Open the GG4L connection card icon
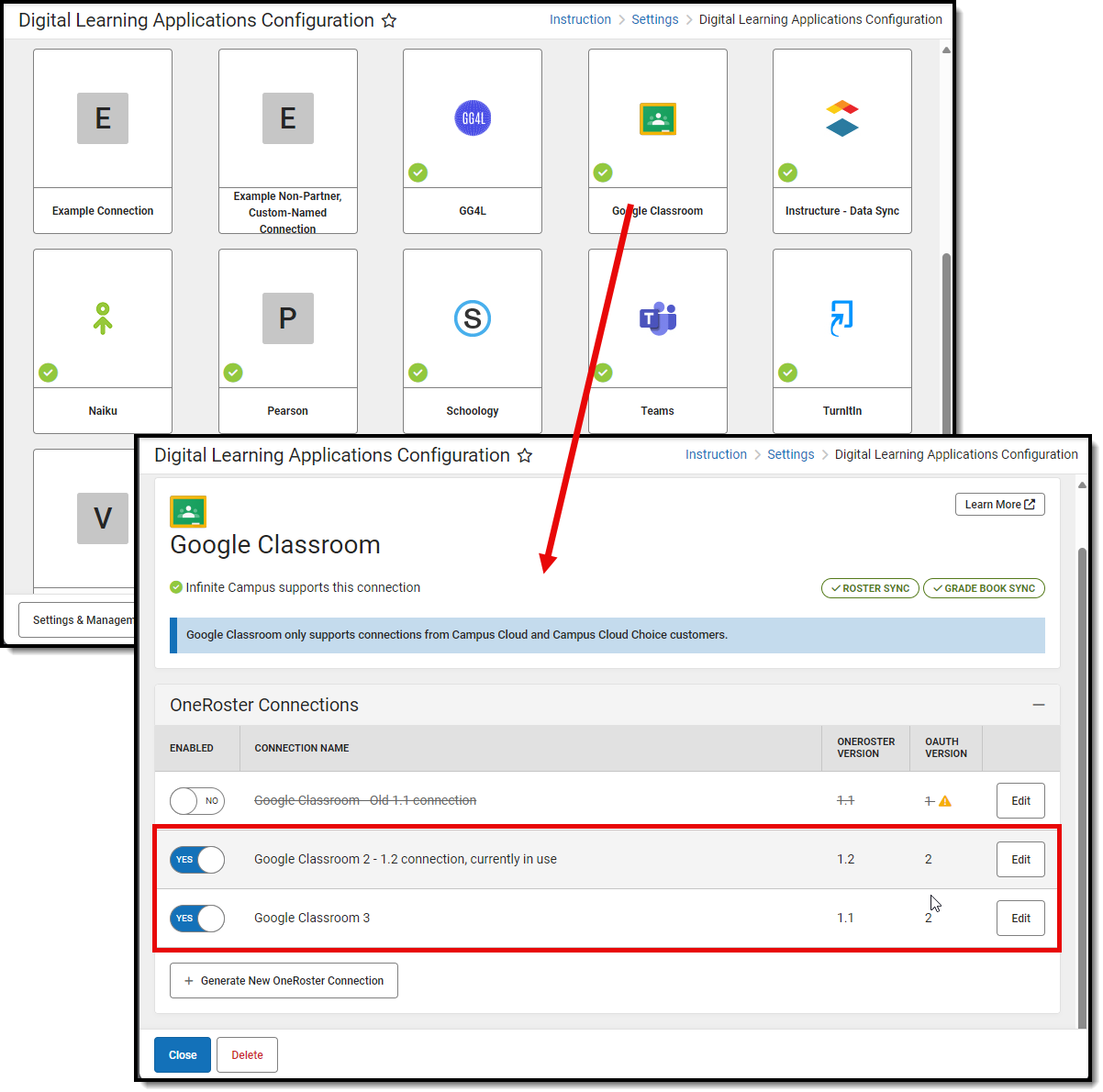Screen dimensions: 1103x1092 pyautogui.click(x=473, y=118)
